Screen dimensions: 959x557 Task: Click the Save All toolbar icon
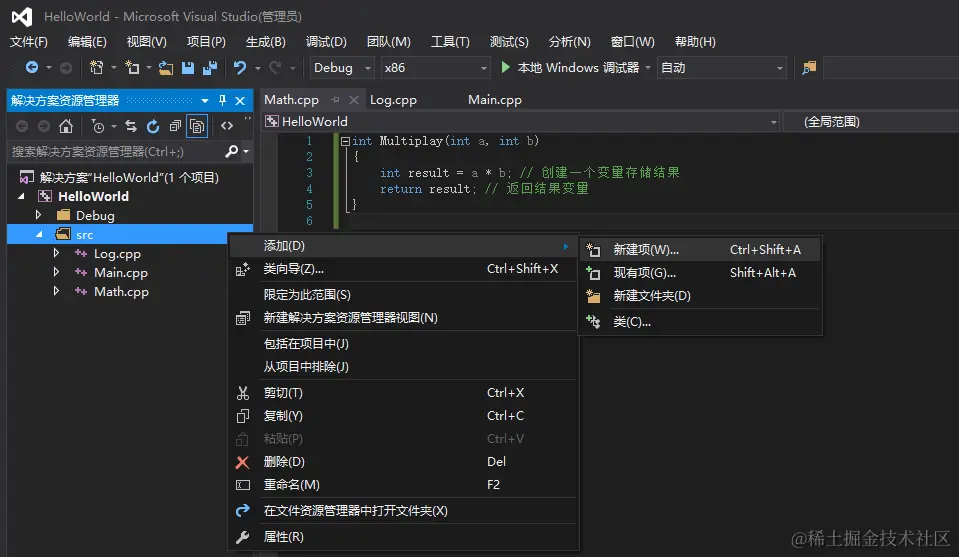click(210, 67)
